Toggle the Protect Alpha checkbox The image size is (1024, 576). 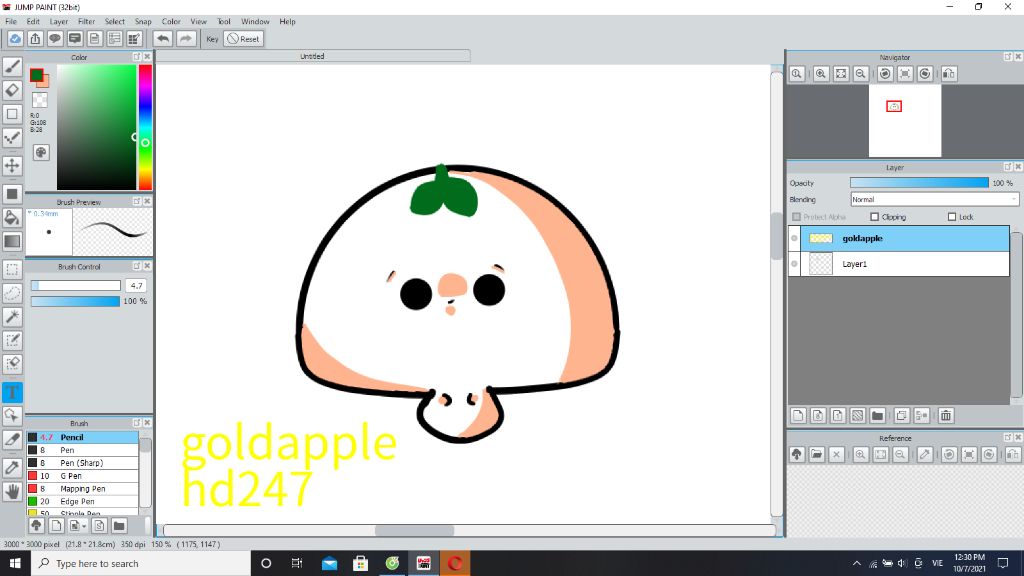796,217
